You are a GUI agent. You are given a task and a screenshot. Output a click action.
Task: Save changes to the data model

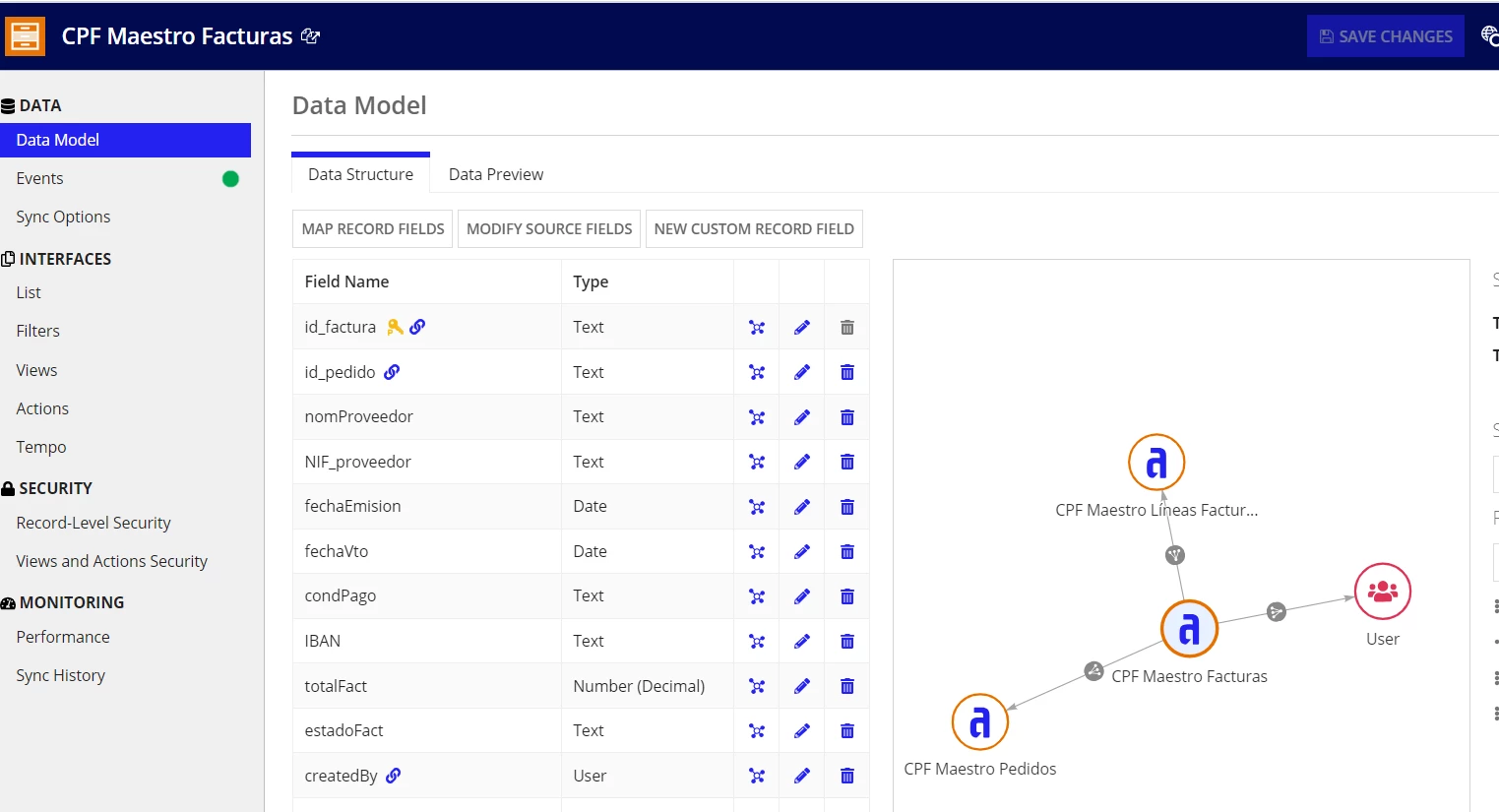[x=1385, y=36]
